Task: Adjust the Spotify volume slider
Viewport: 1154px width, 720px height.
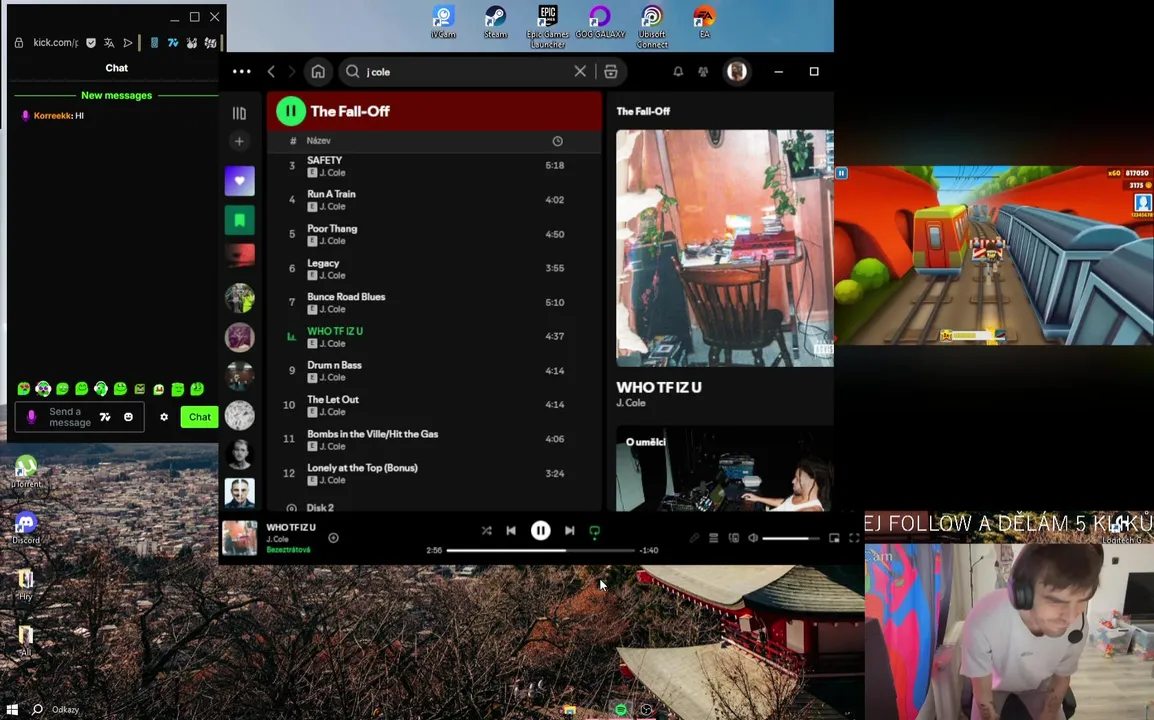Action: click(790, 538)
